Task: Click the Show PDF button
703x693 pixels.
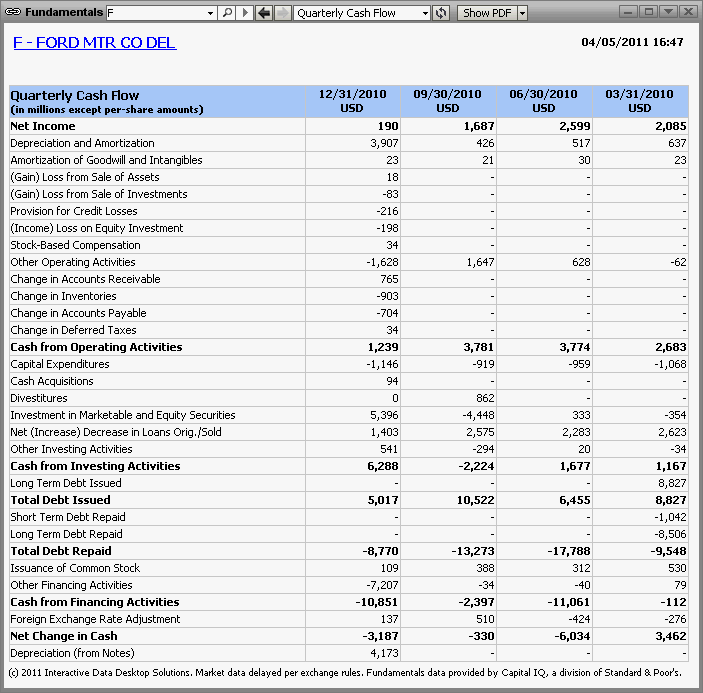Action: click(x=487, y=13)
